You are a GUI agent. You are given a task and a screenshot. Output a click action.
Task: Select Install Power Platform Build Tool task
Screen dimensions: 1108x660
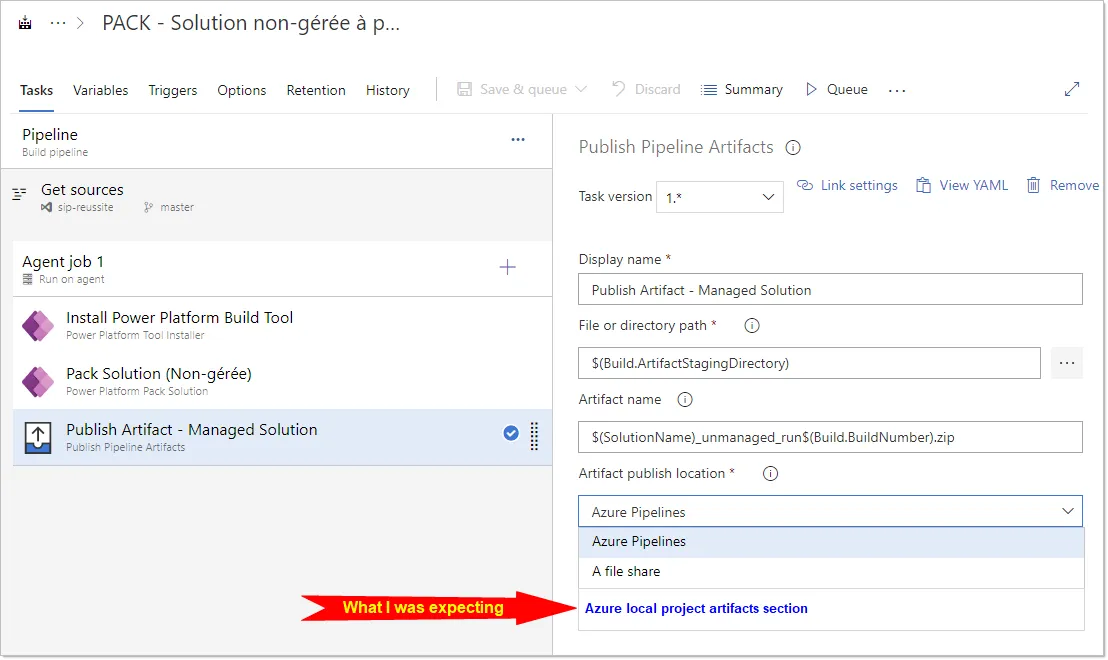click(x=283, y=325)
